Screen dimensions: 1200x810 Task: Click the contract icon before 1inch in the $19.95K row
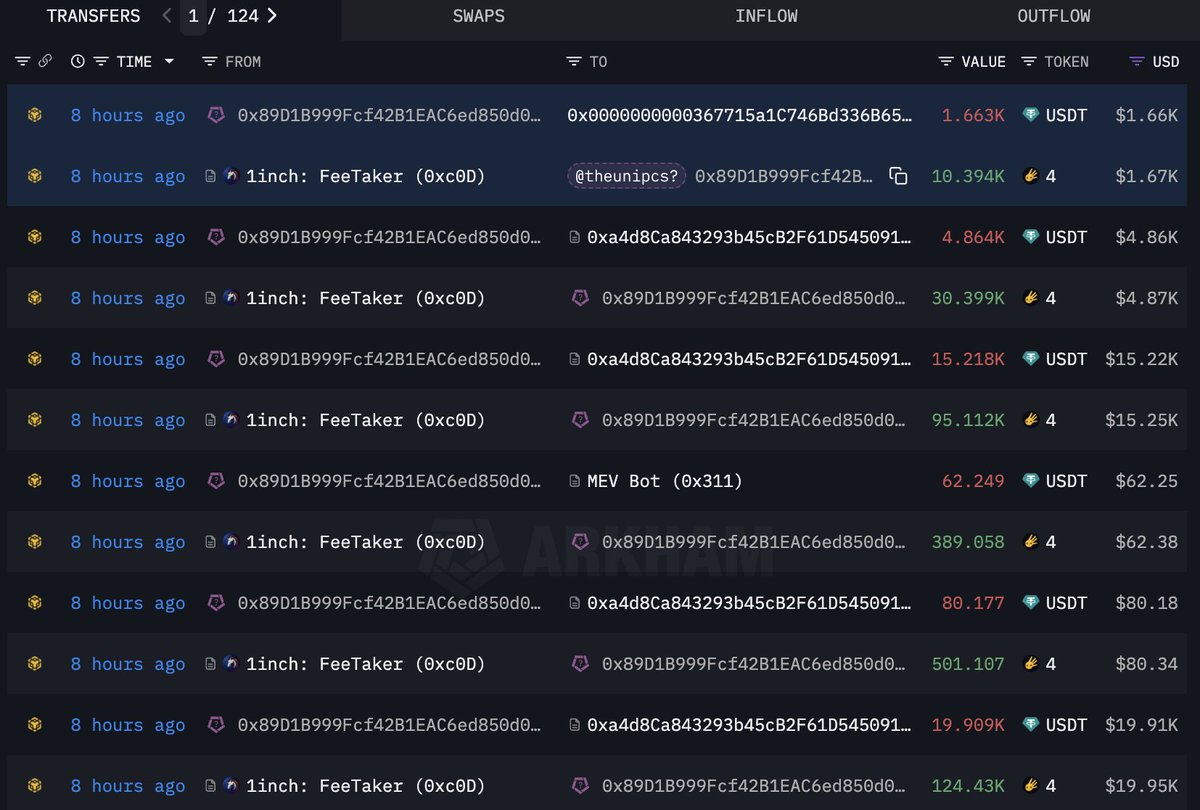pos(210,786)
